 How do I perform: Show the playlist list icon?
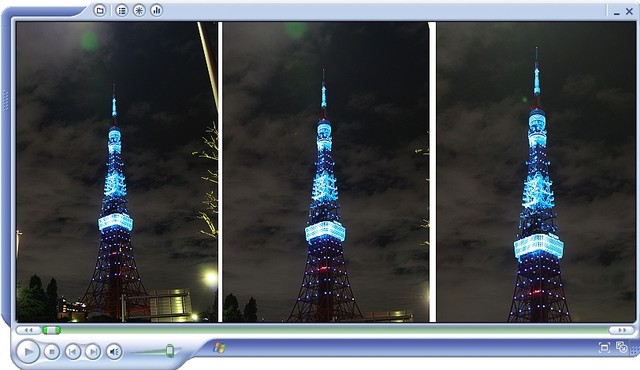coord(122,11)
